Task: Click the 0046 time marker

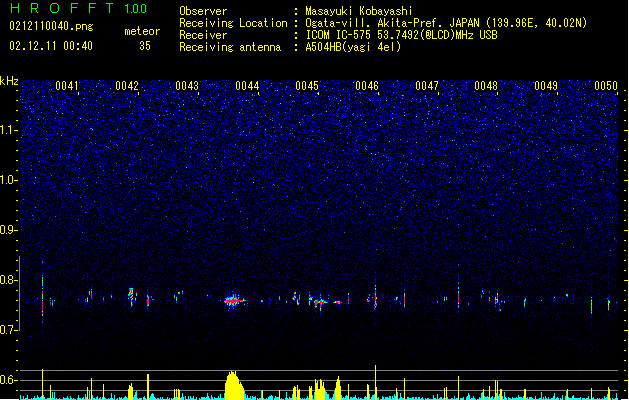Action: 367,86
